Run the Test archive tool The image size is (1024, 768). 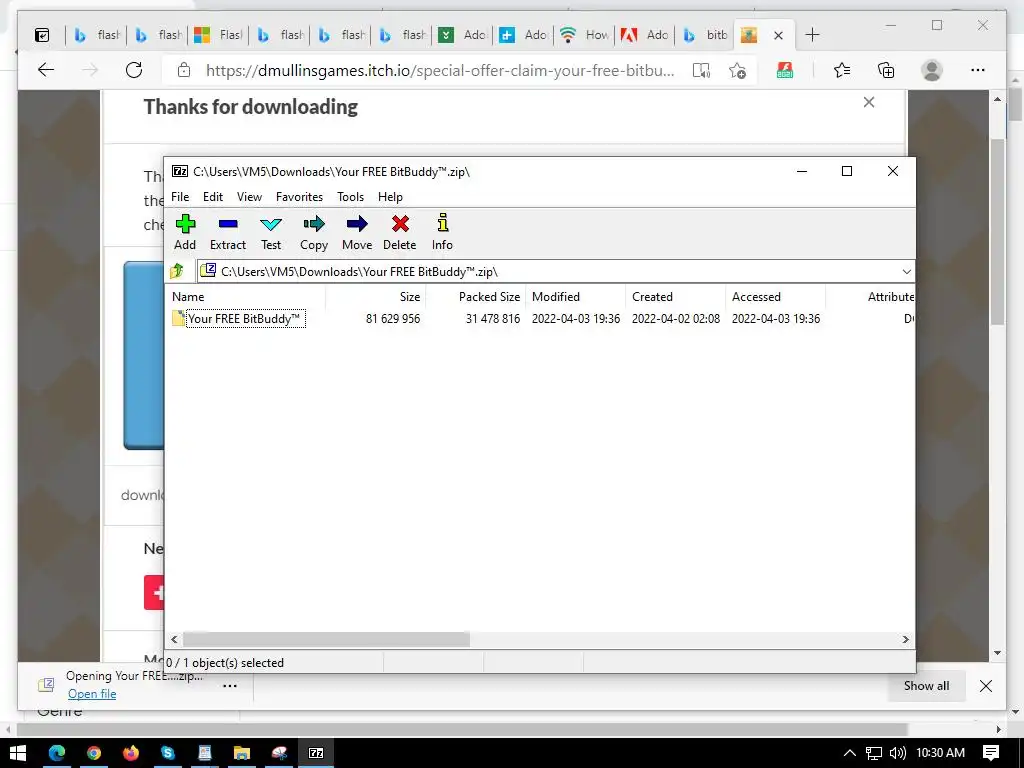pyautogui.click(x=270, y=232)
